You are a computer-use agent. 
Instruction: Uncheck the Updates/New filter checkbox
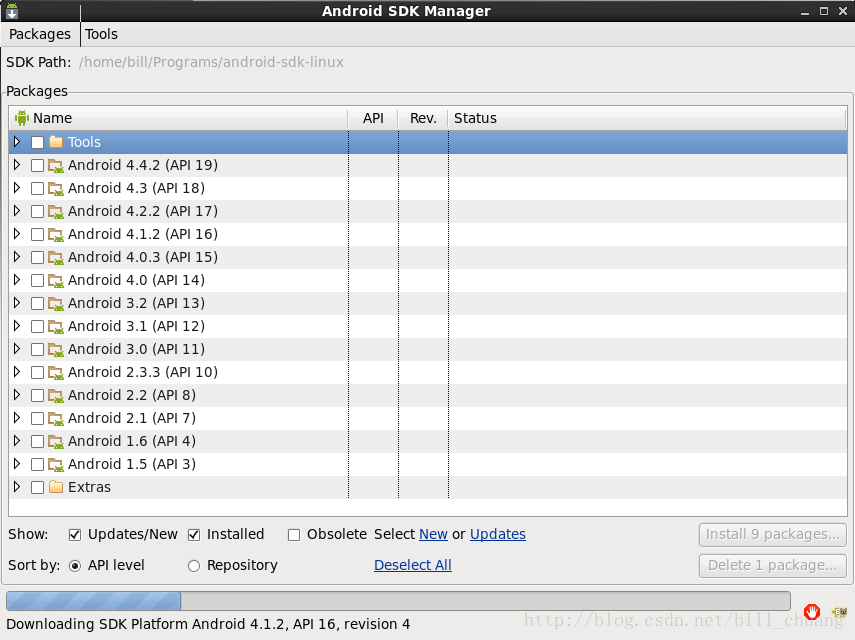(75, 535)
